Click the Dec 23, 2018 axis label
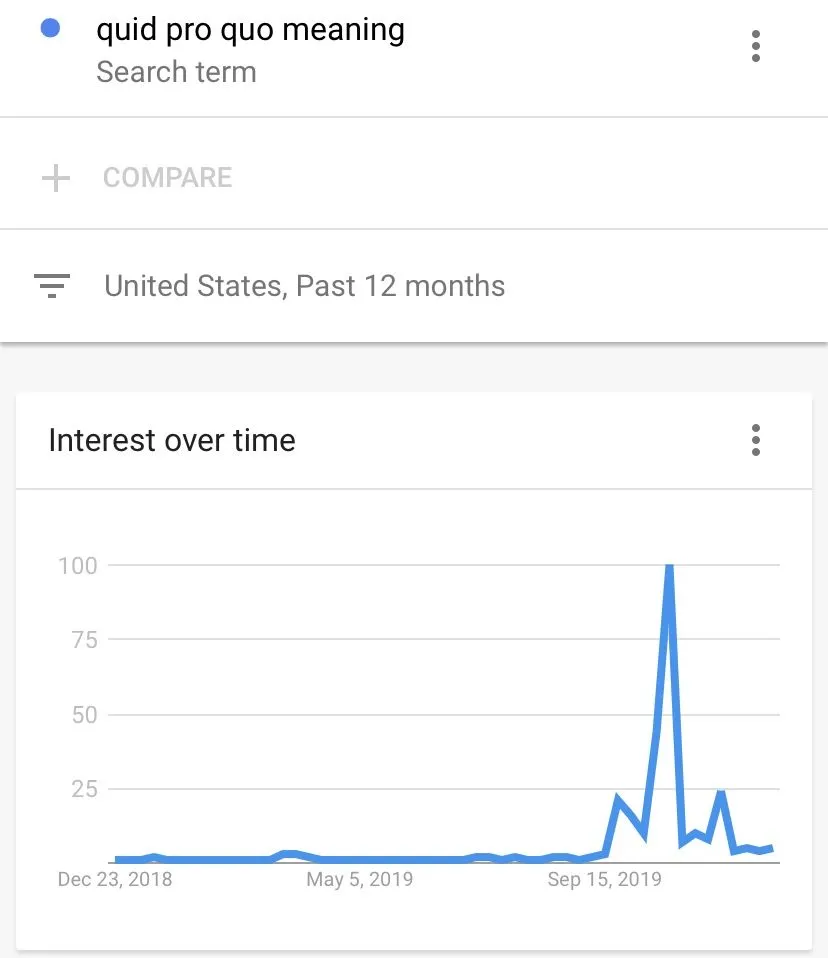Image resolution: width=828 pixels, height=958 pixels. [115, 880]
